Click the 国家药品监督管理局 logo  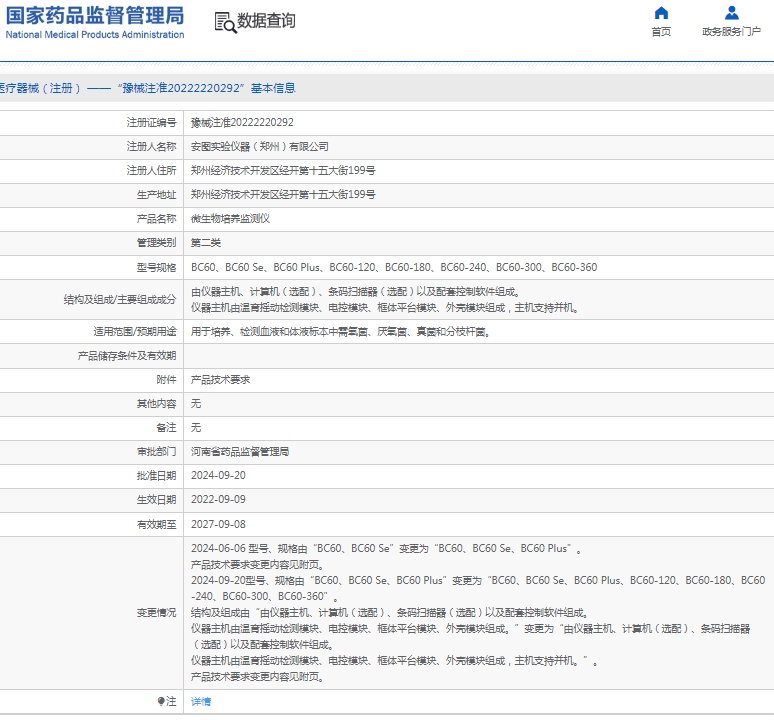click(95, 22)
